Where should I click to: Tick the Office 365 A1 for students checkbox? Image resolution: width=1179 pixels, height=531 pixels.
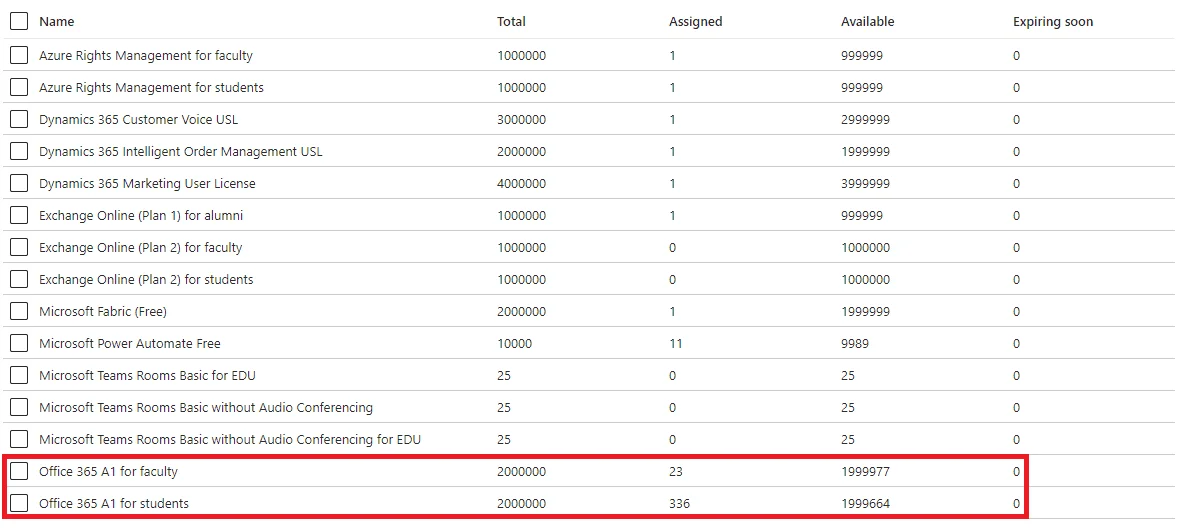(20, 503)
